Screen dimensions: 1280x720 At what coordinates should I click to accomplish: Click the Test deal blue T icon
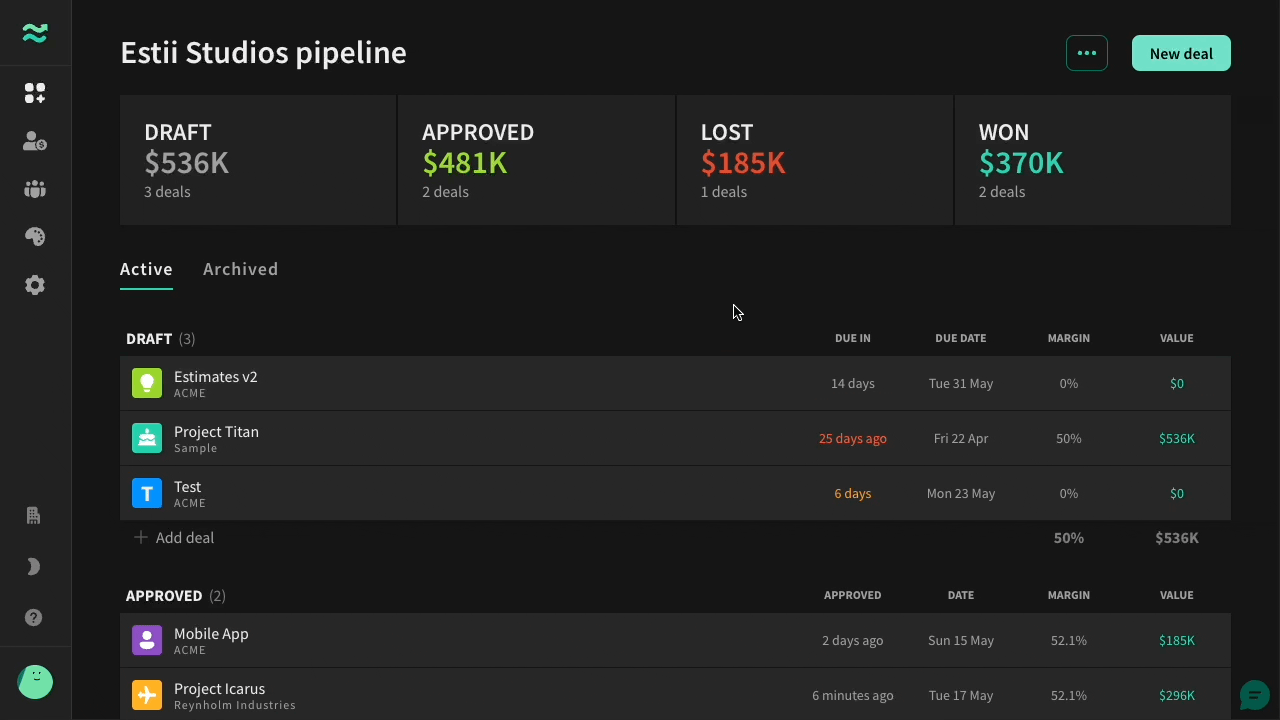tap(147, 493)
